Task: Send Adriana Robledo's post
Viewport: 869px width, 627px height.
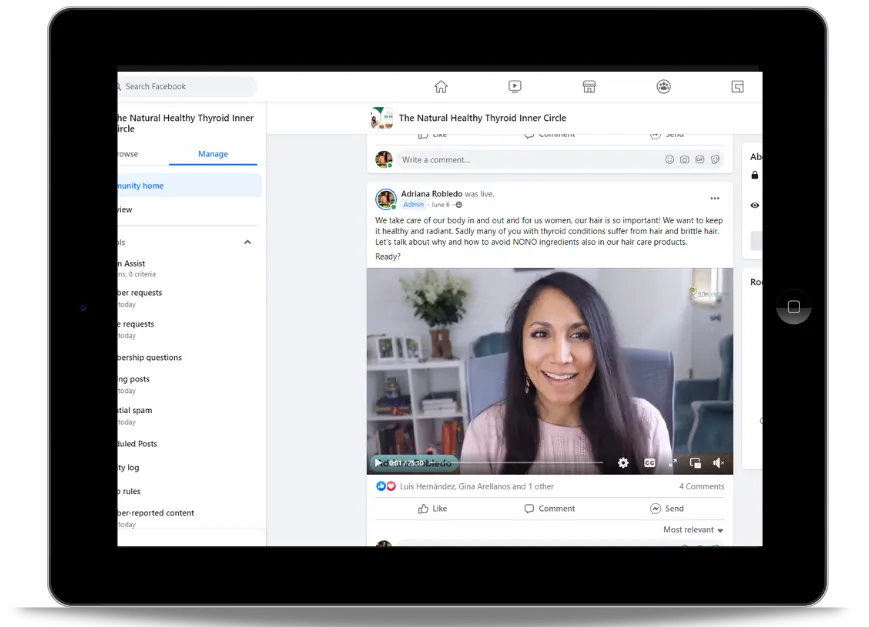Action: tap(667, 508)
